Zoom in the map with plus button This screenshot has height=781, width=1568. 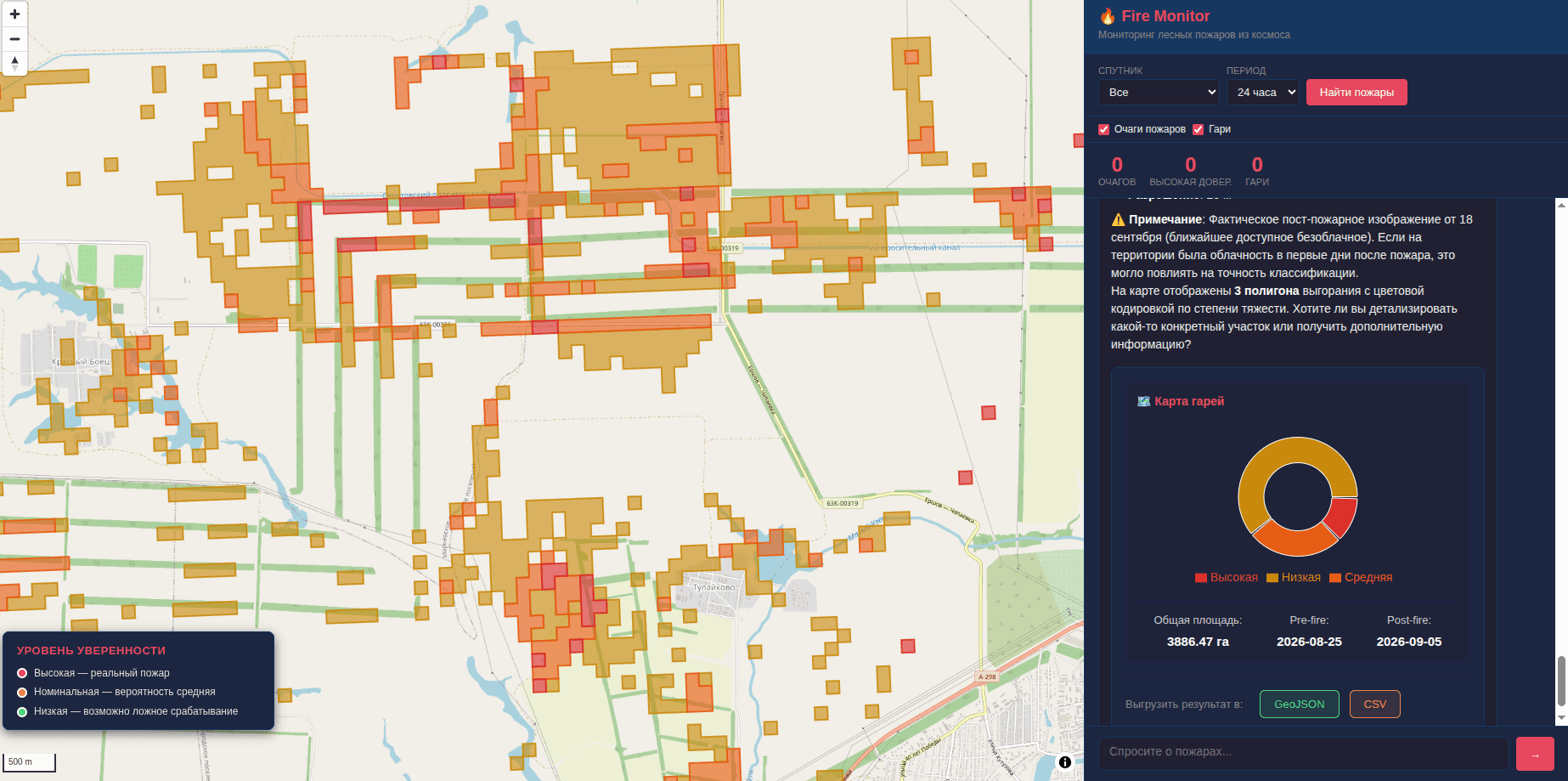pyautogui.click(x=14, y=14)
